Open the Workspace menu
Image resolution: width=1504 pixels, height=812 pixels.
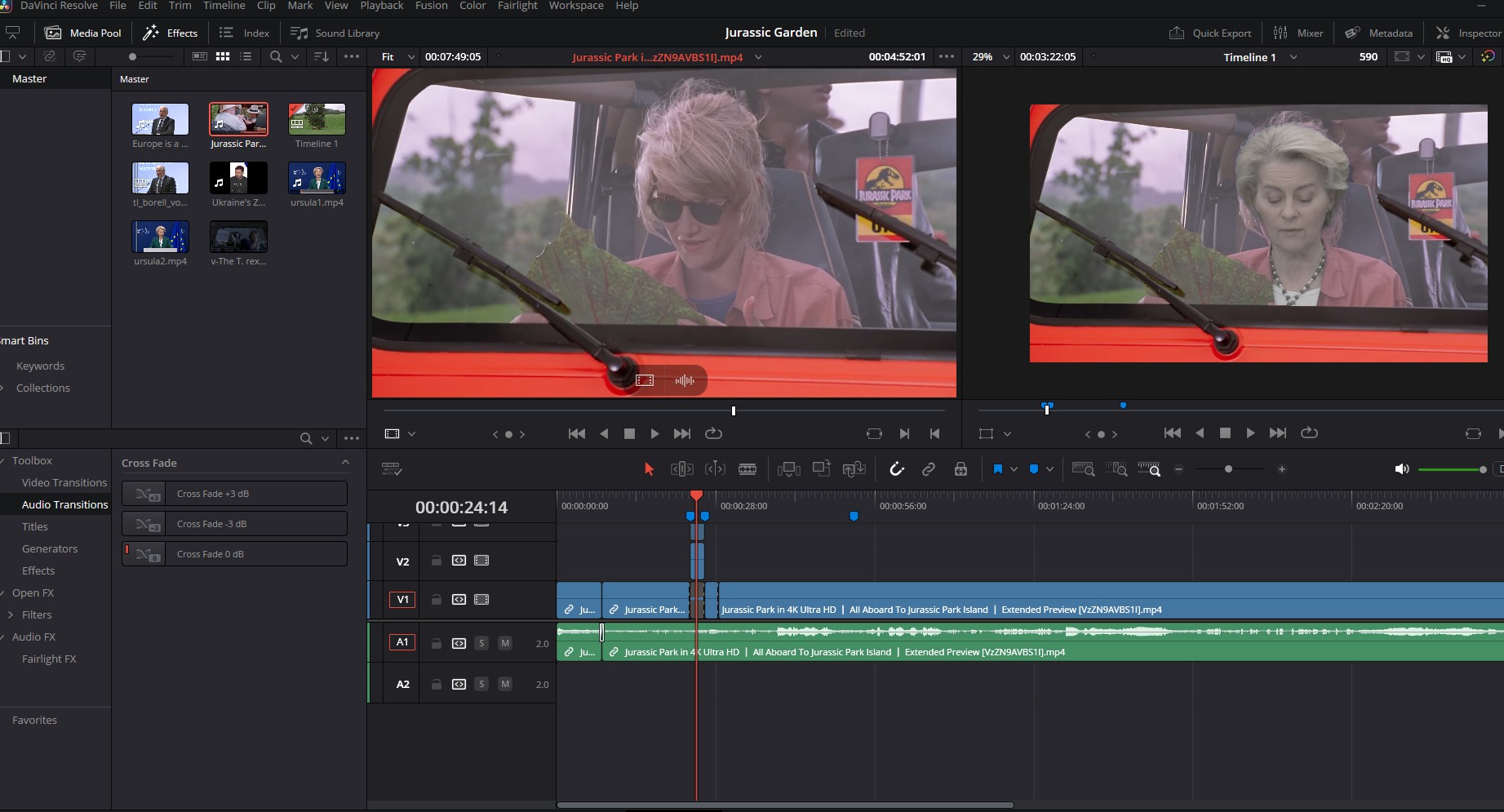click(x=576, y=6)
